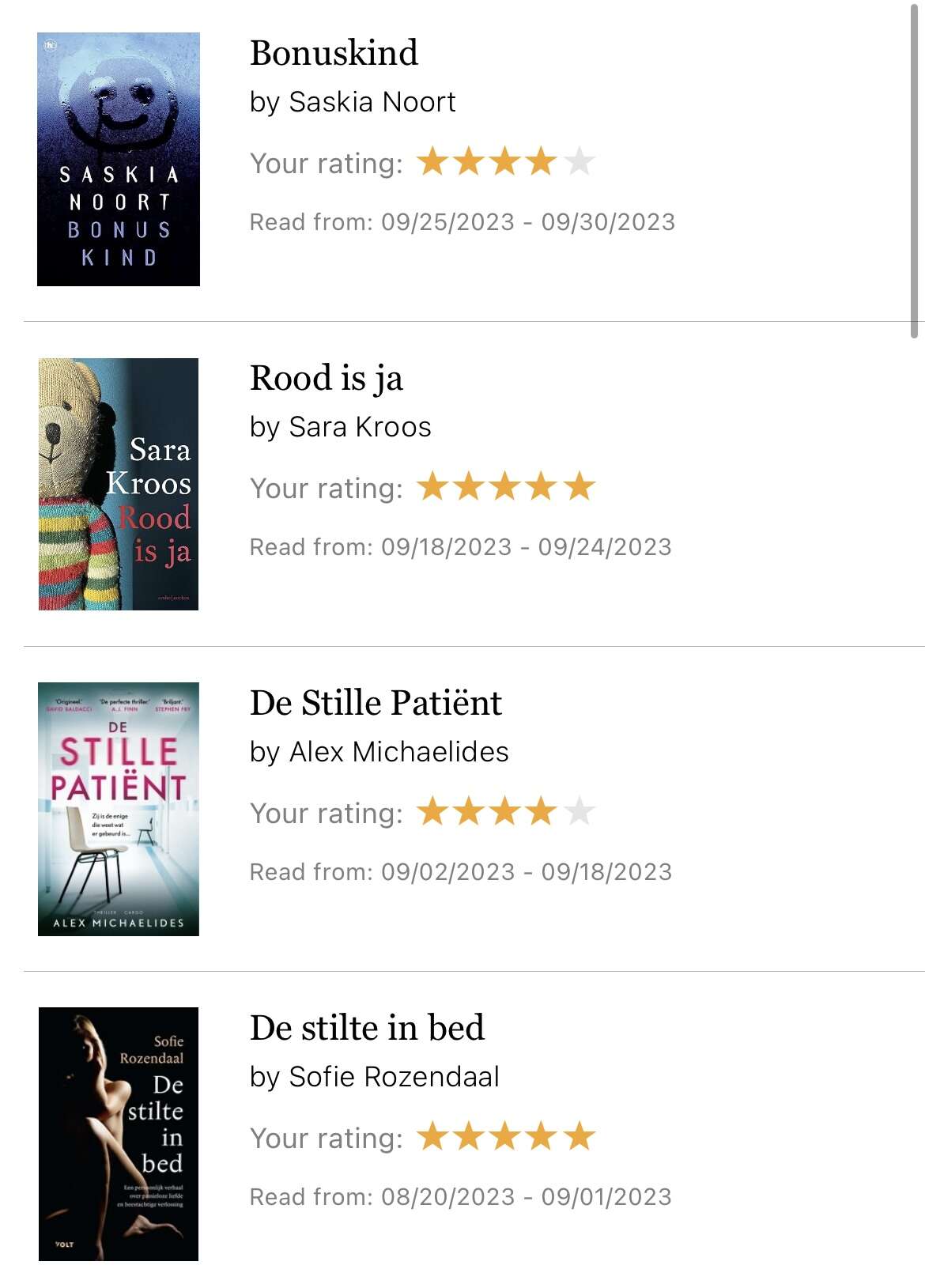Open De stilte in bed cover image
The width and height of the screenshot is (925, 1288).
click(x=119, y=1134)
